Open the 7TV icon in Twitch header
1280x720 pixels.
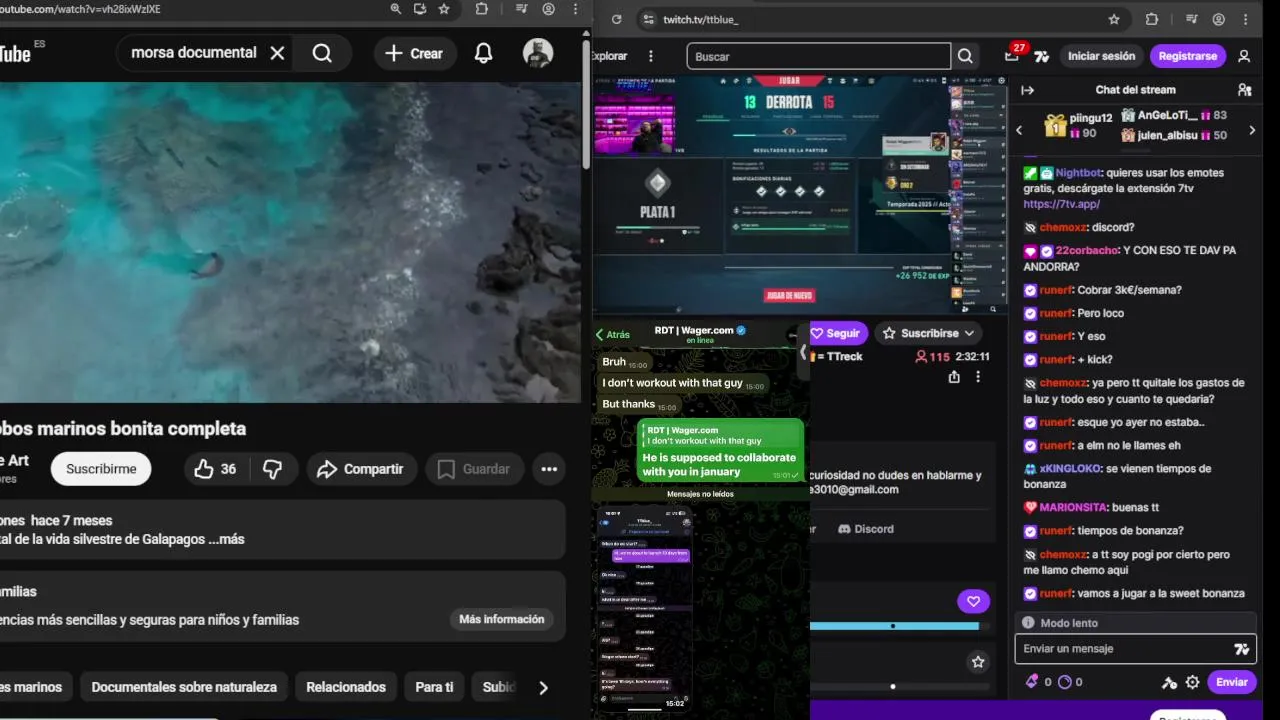click(1042, 57)
